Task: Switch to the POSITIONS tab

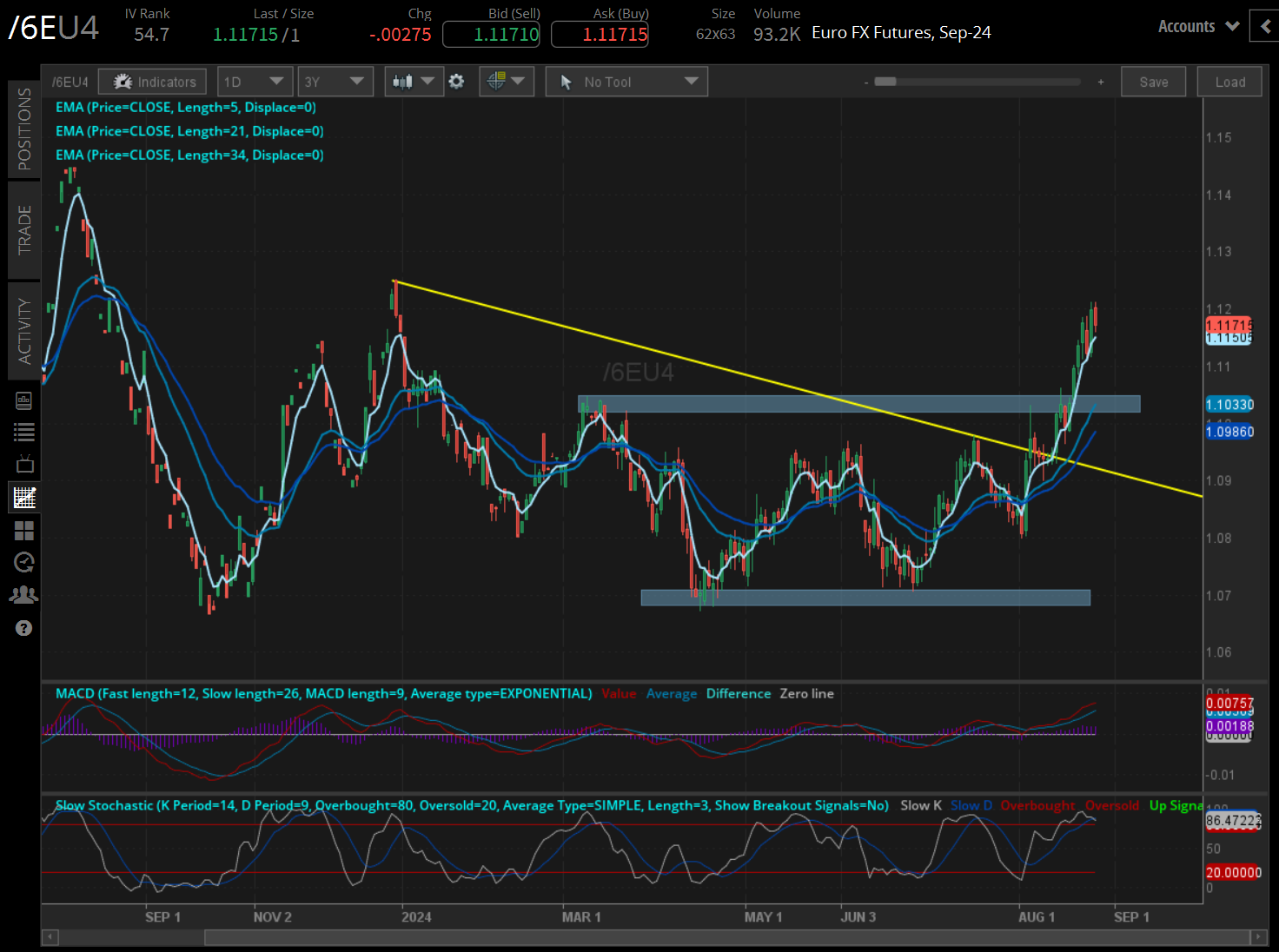Action: tap(23, 129)
